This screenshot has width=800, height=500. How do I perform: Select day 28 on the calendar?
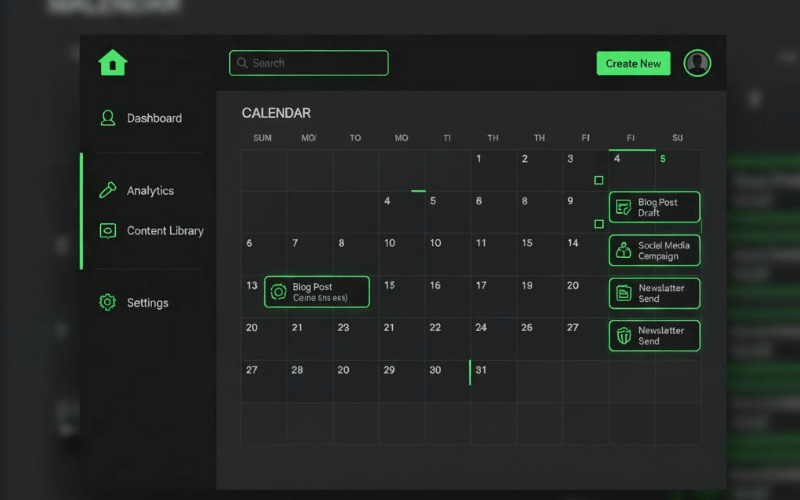click(x=297, y=370)
